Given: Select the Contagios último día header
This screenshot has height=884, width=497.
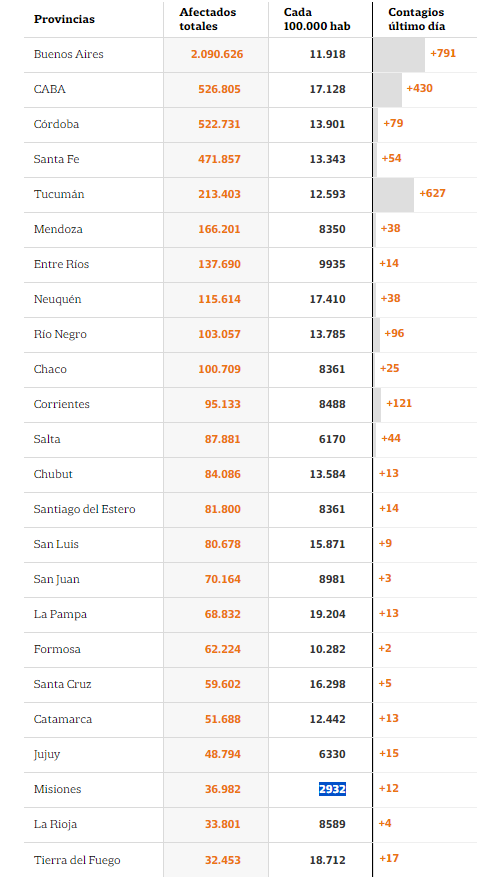Looking at the screenshot, I should point(416,19).
